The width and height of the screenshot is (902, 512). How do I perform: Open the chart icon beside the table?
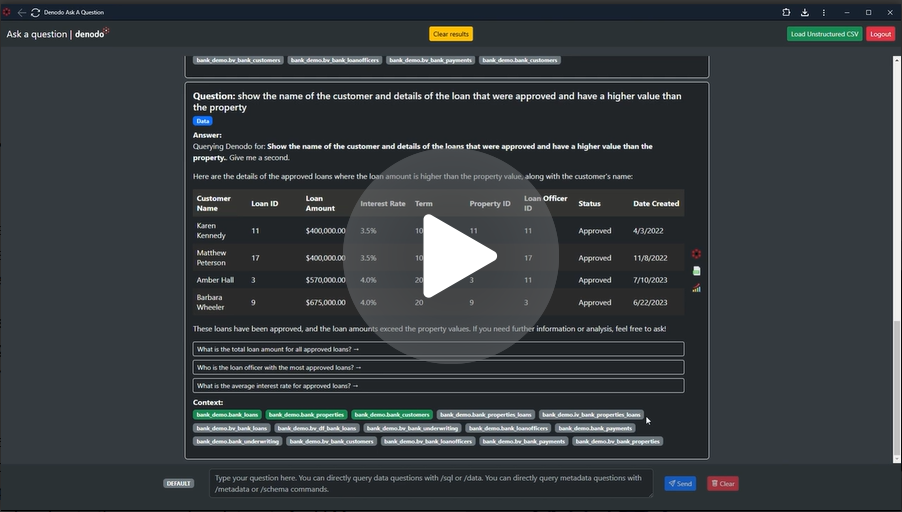tap(696, 288)
